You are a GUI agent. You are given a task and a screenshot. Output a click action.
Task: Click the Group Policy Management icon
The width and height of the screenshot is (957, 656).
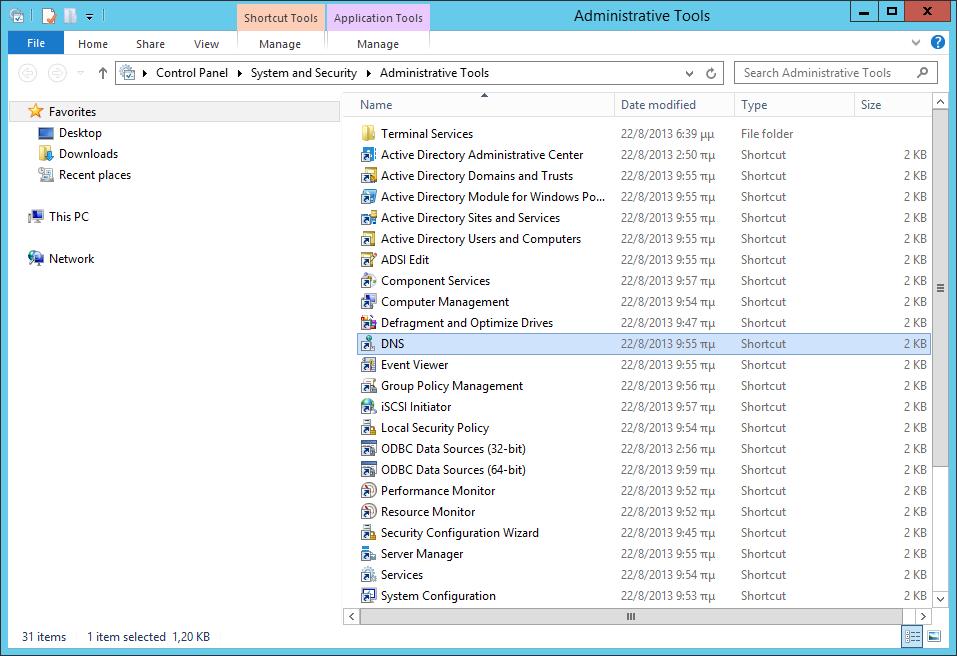(368, 386)
